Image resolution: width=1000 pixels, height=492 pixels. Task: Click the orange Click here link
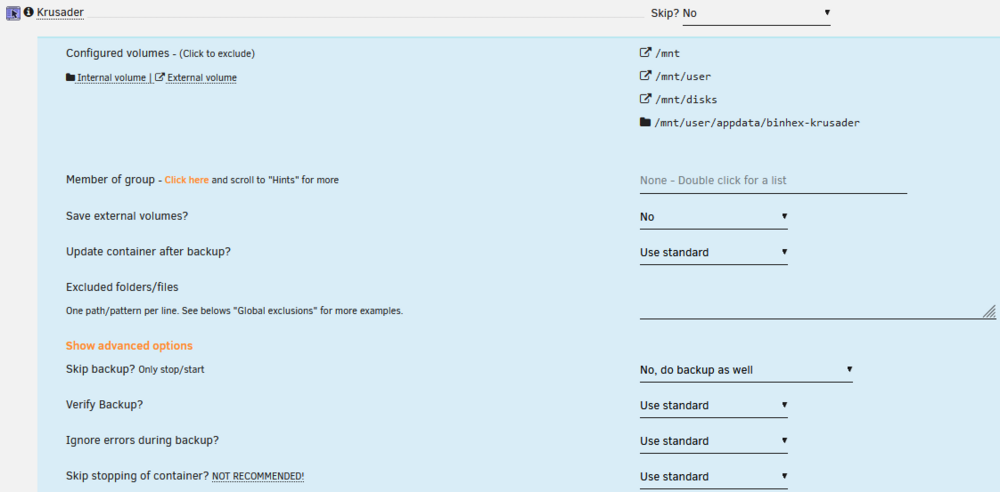coord(187,180)
